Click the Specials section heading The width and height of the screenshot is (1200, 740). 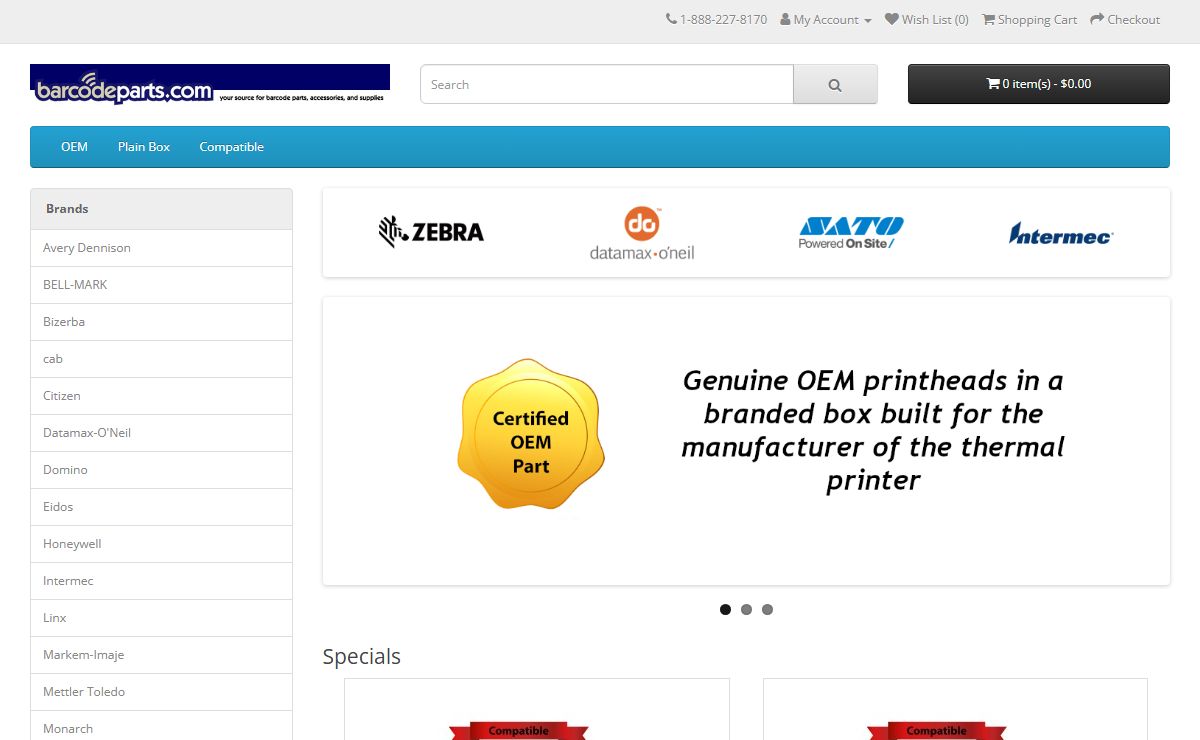click(x=361, y=657)
